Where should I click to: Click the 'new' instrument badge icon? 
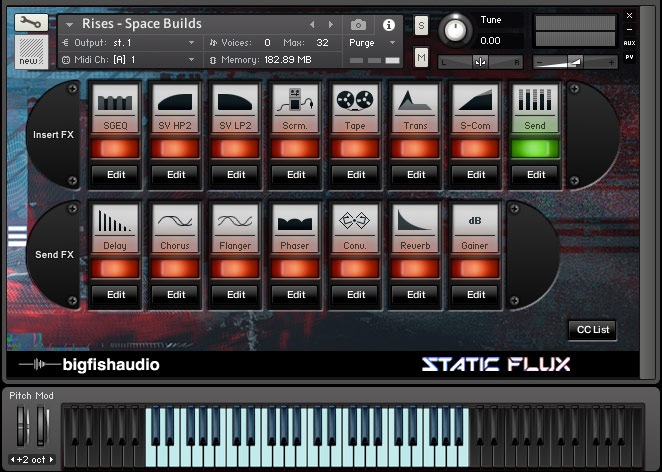pyautogui.click(x=31, y=52)
